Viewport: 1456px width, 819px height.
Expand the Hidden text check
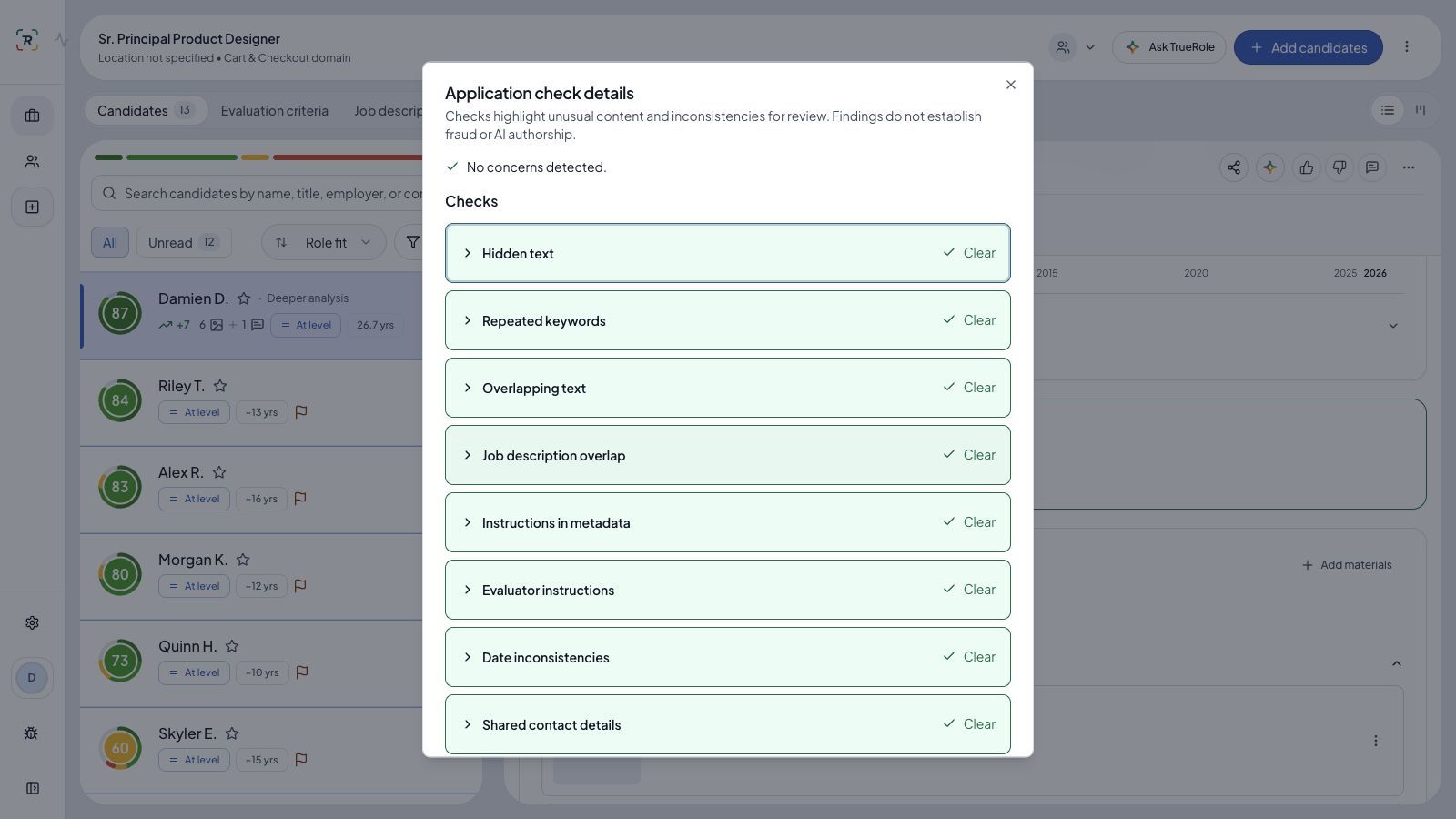click(727, 253)
